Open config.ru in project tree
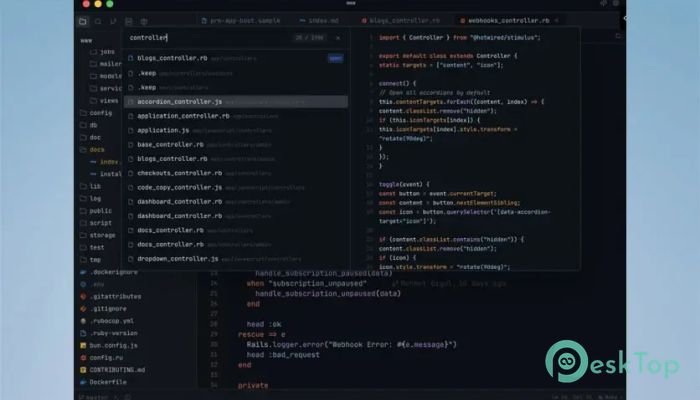The image size is (700, 400). 106,358
